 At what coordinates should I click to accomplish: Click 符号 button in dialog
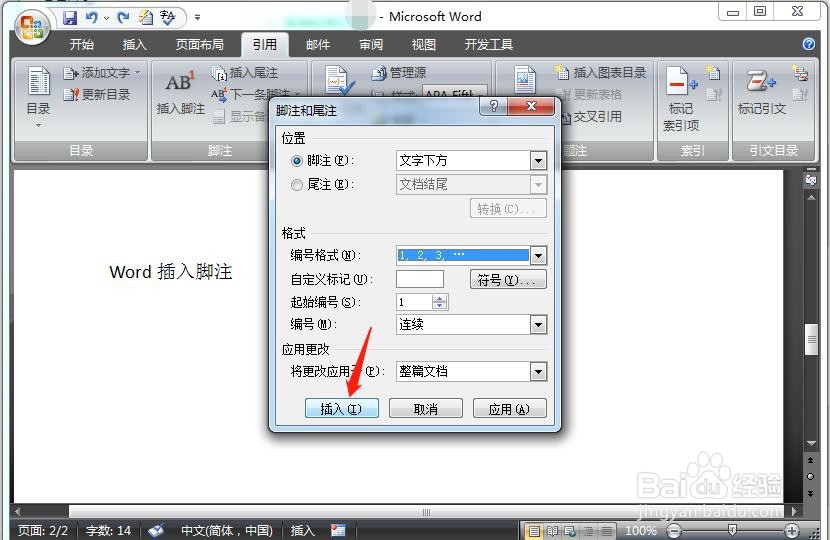click(x=508, y=280)
